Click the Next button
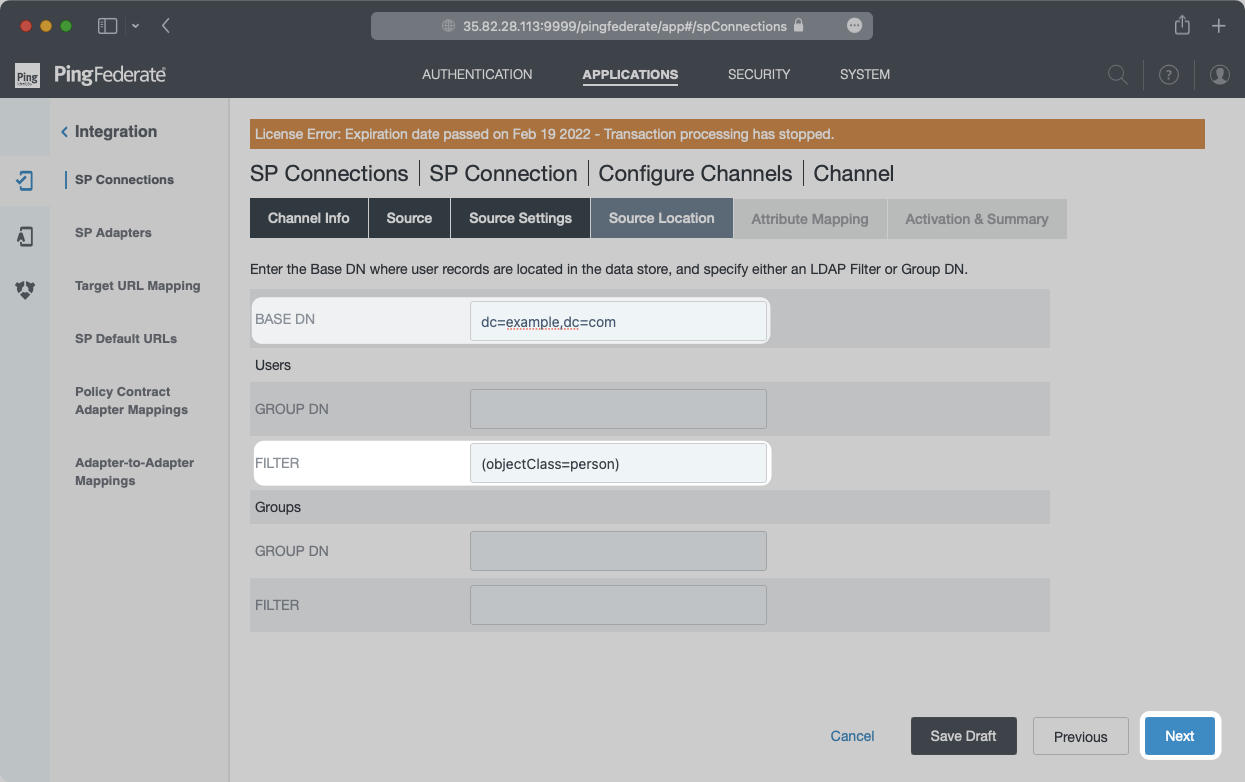The image size is (1245, 782). click(1179, 736)
